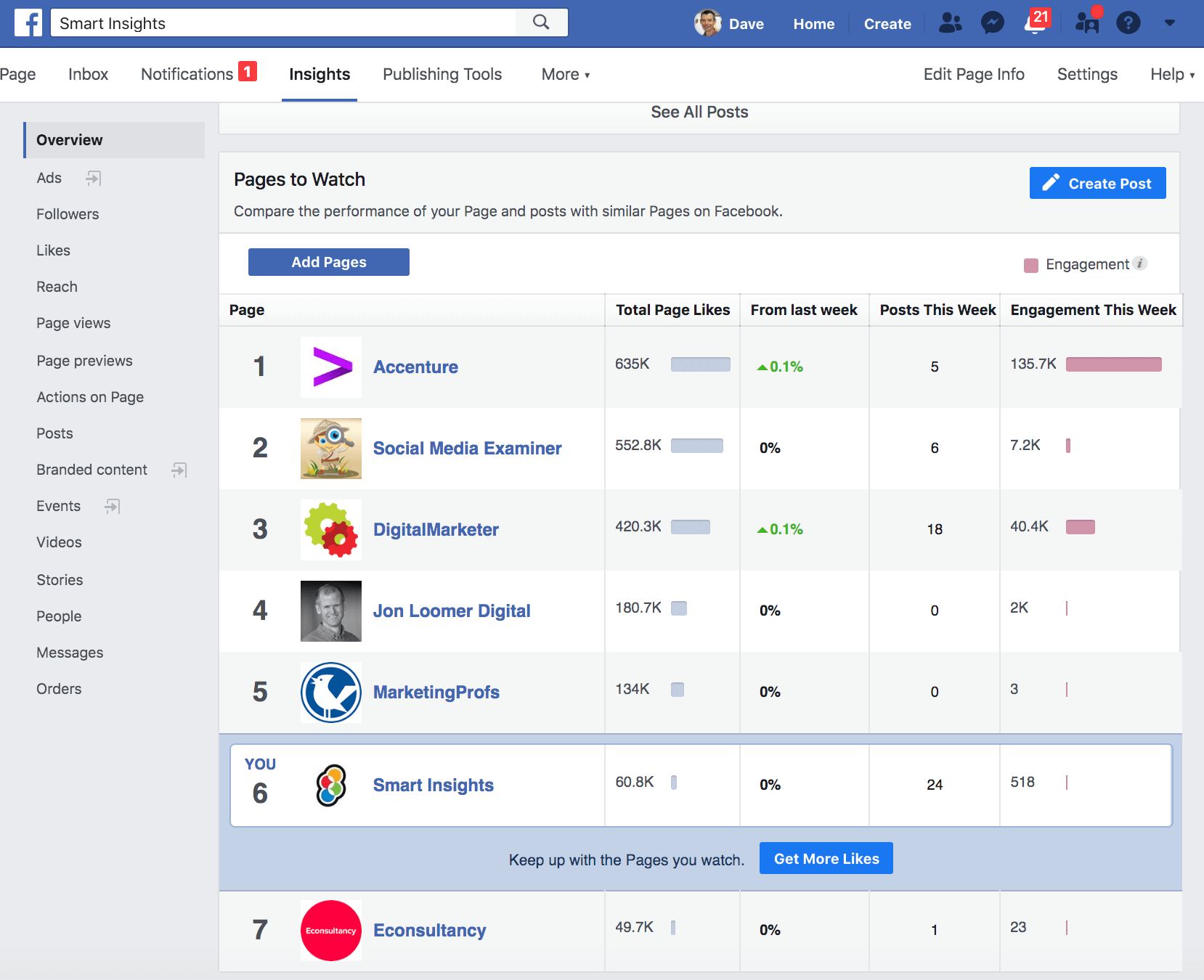Open the Messenger icon
Viewport: 1204px width, 980px height.
point(992,23)
